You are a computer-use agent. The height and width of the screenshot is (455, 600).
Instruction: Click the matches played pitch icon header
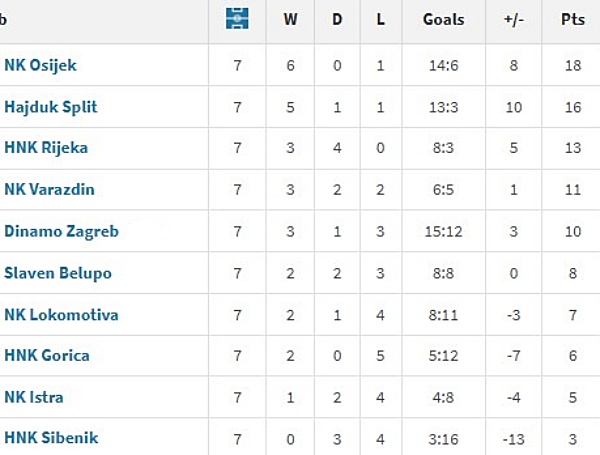click(x=237, y=18)
